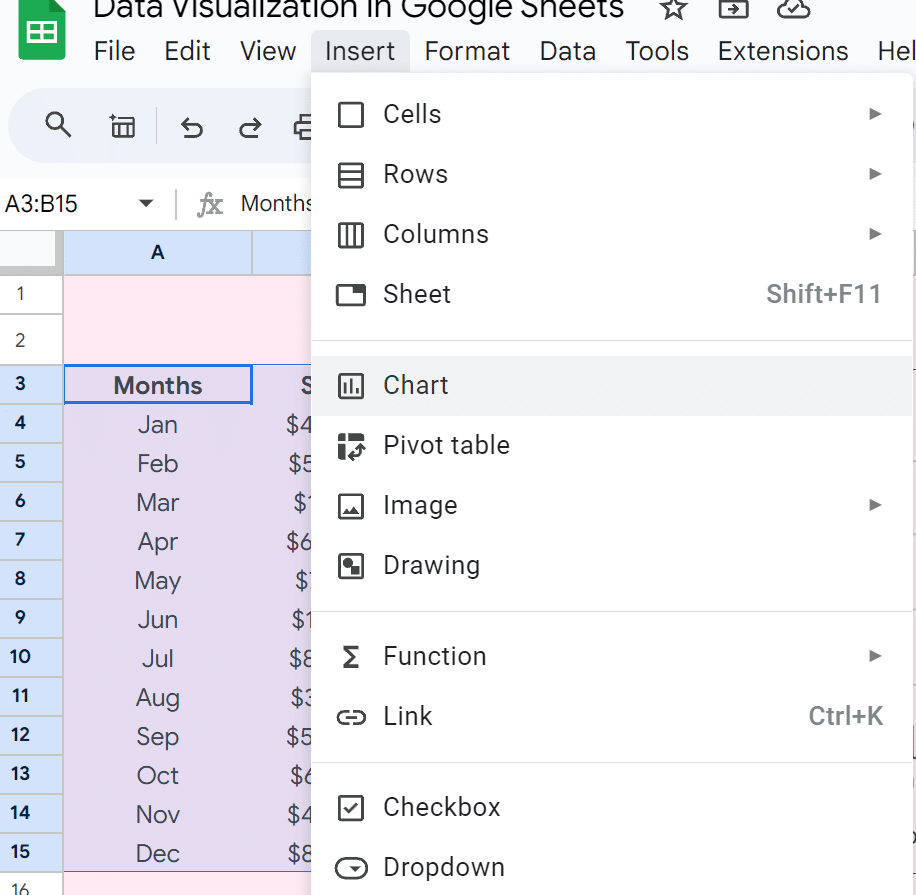Search the menus magnifier icon

point(58,125)
